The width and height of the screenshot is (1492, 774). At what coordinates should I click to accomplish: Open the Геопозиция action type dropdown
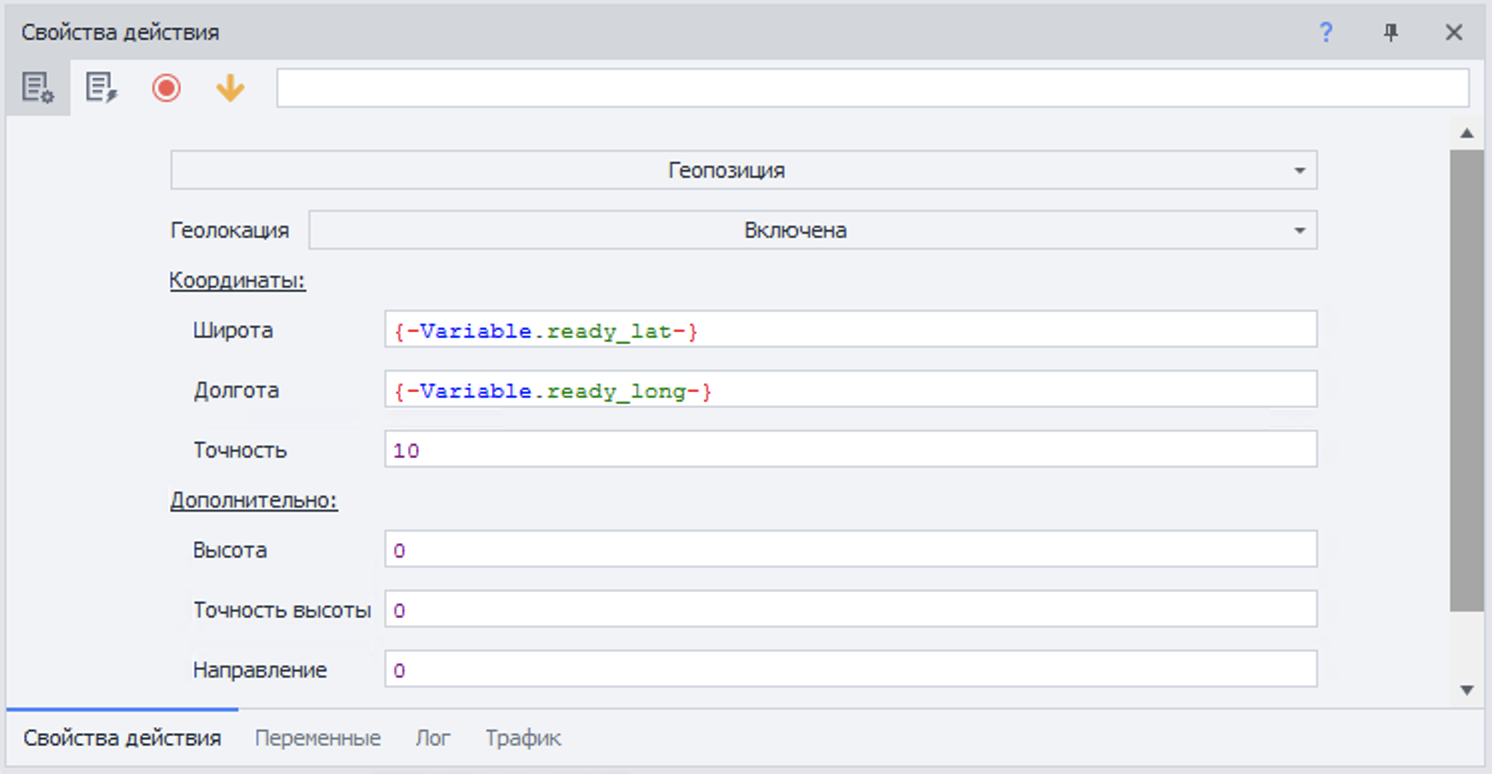744,170
